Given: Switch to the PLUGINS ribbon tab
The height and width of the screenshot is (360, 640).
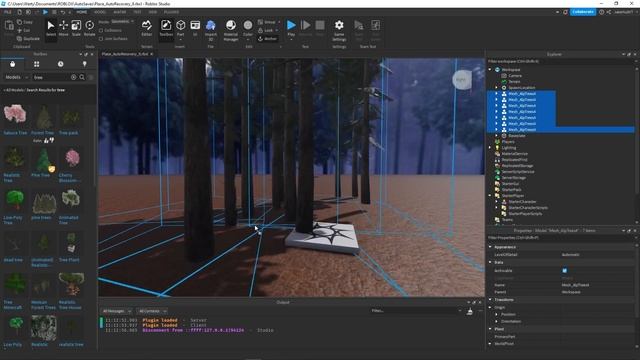Looking at the screenshot, I should [x=171, y=12].
